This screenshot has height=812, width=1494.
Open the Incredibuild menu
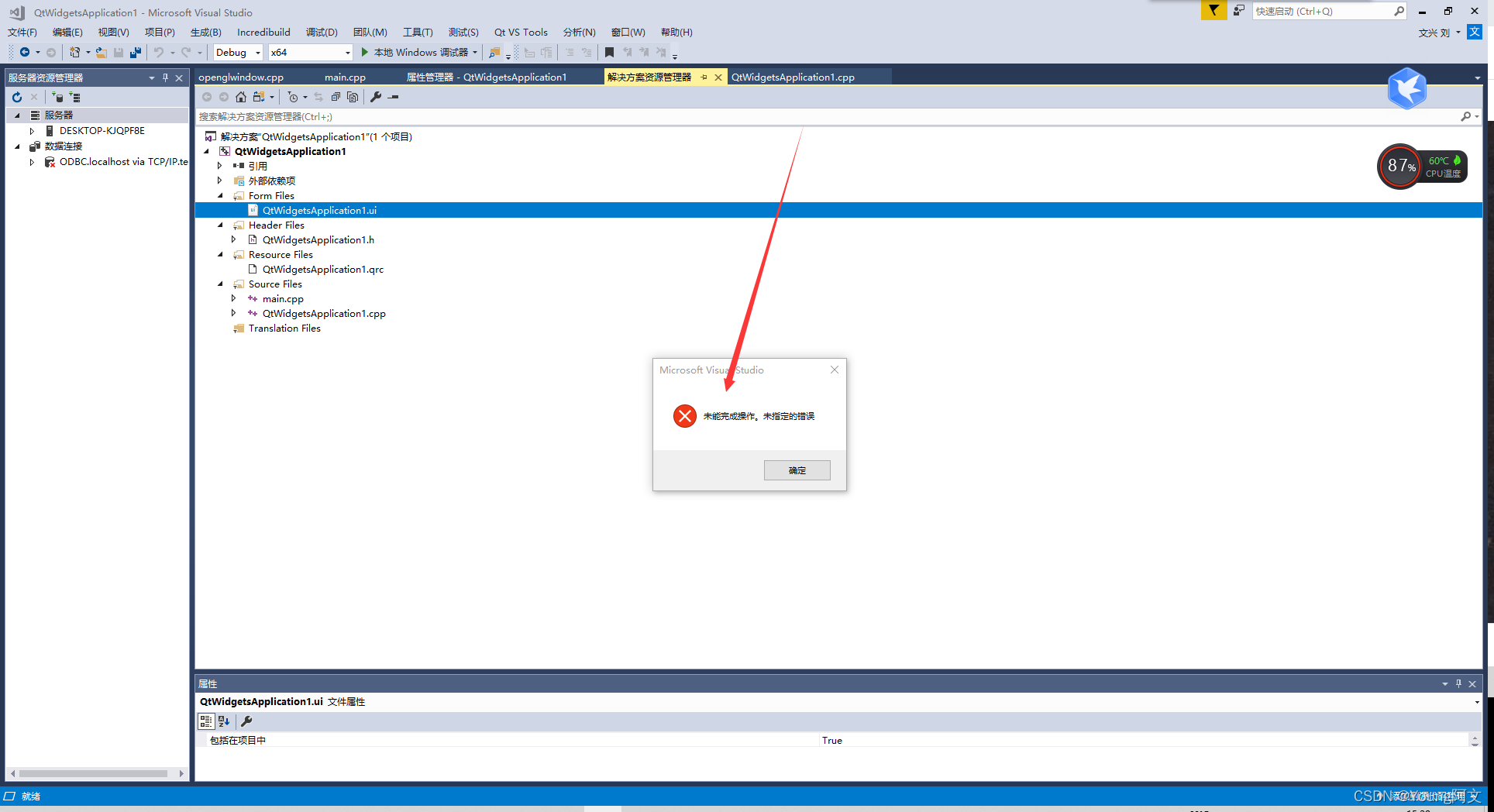[x=263, y=32]
